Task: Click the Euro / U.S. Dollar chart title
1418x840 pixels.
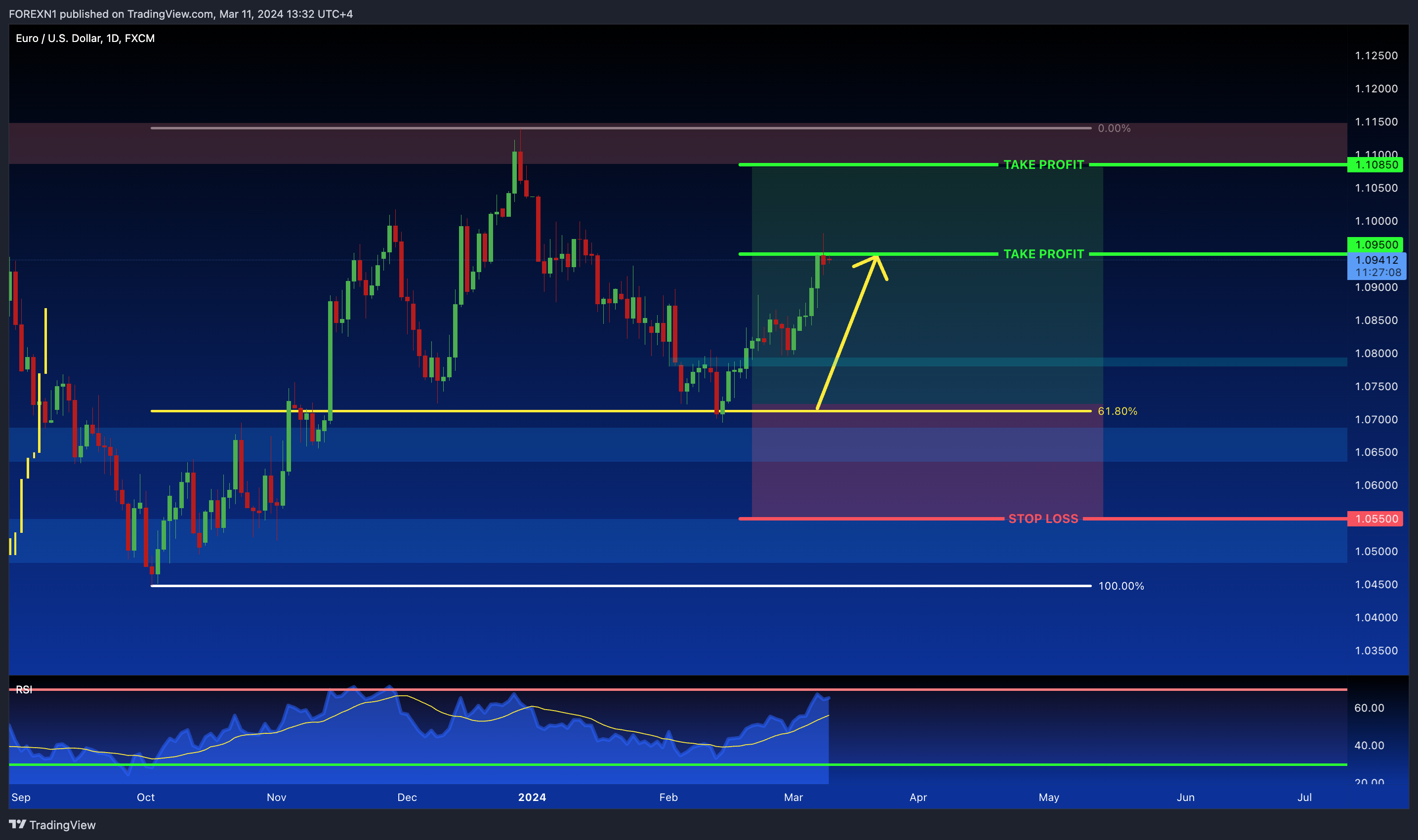Action: (x=85, y=39)
